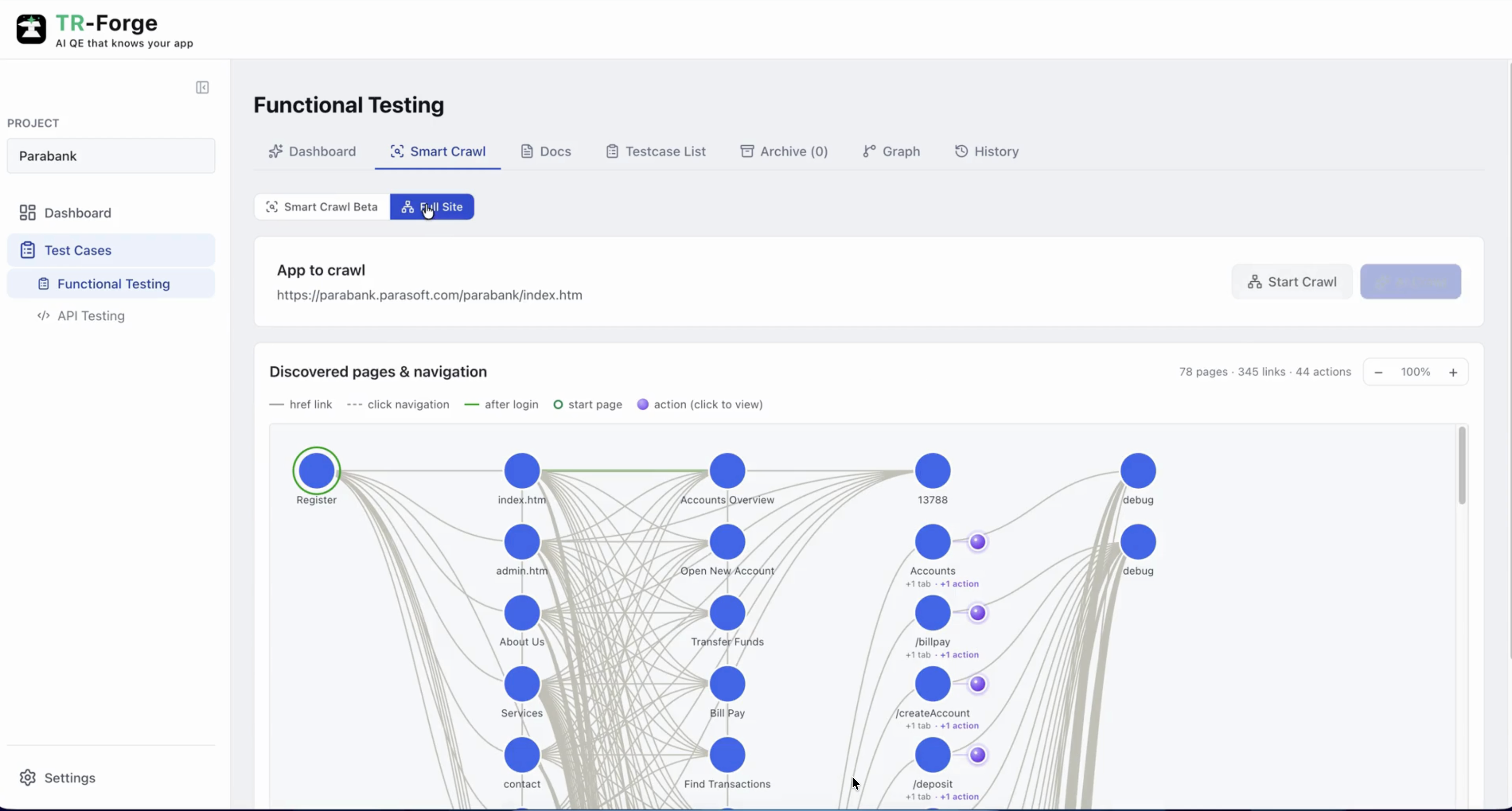Click the /billpay blue page node
This screenshot has width=1512, height=811.
click(x=933, y=612)
